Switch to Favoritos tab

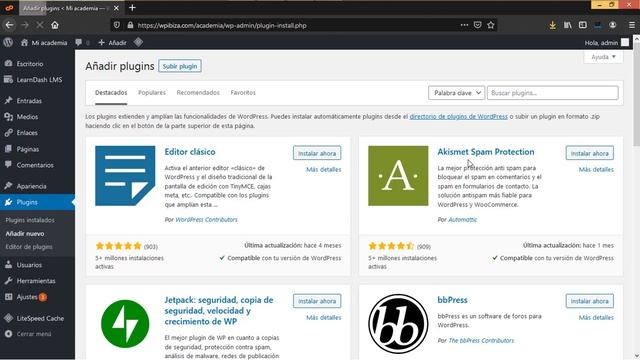(243, 93)
